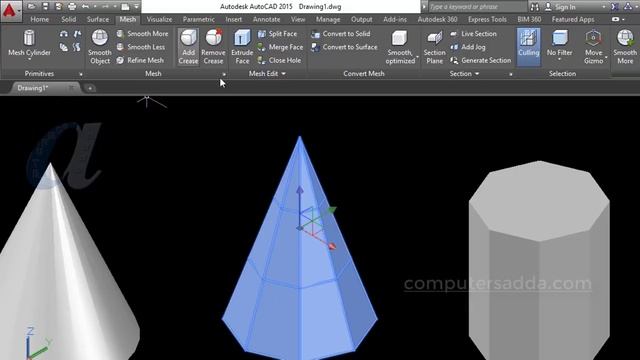Click the new drawing plus tab
This screenshot has height=360, width=640.
tap(90, 88)
